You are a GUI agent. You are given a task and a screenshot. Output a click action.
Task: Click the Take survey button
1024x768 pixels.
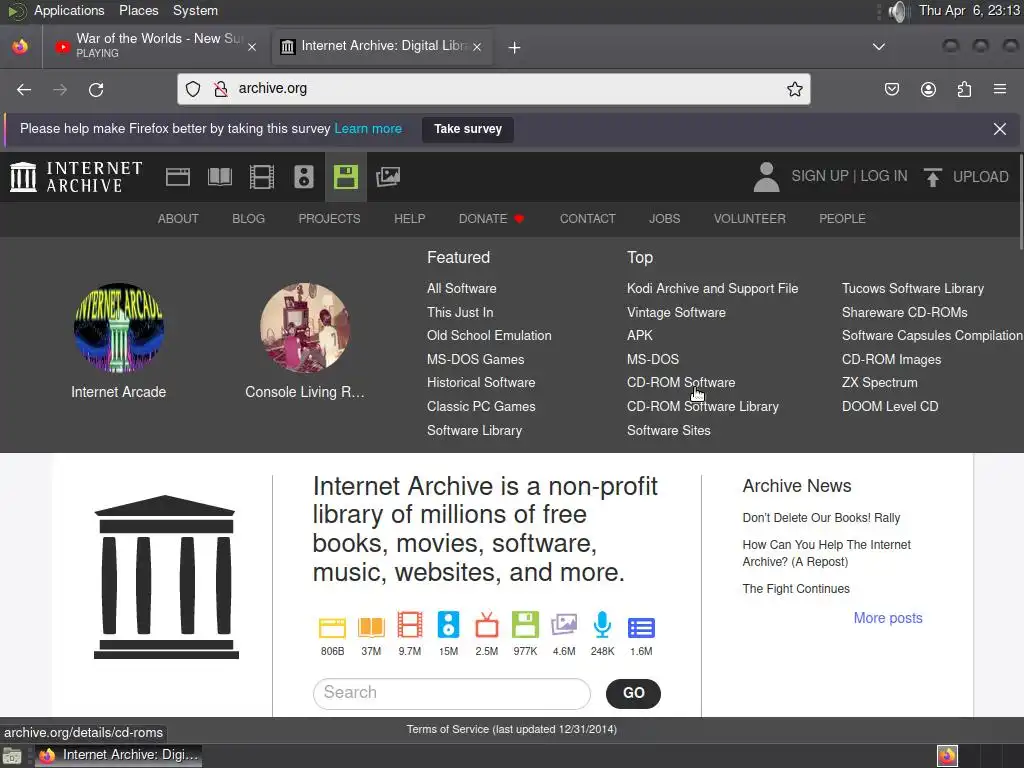point(468,129)
